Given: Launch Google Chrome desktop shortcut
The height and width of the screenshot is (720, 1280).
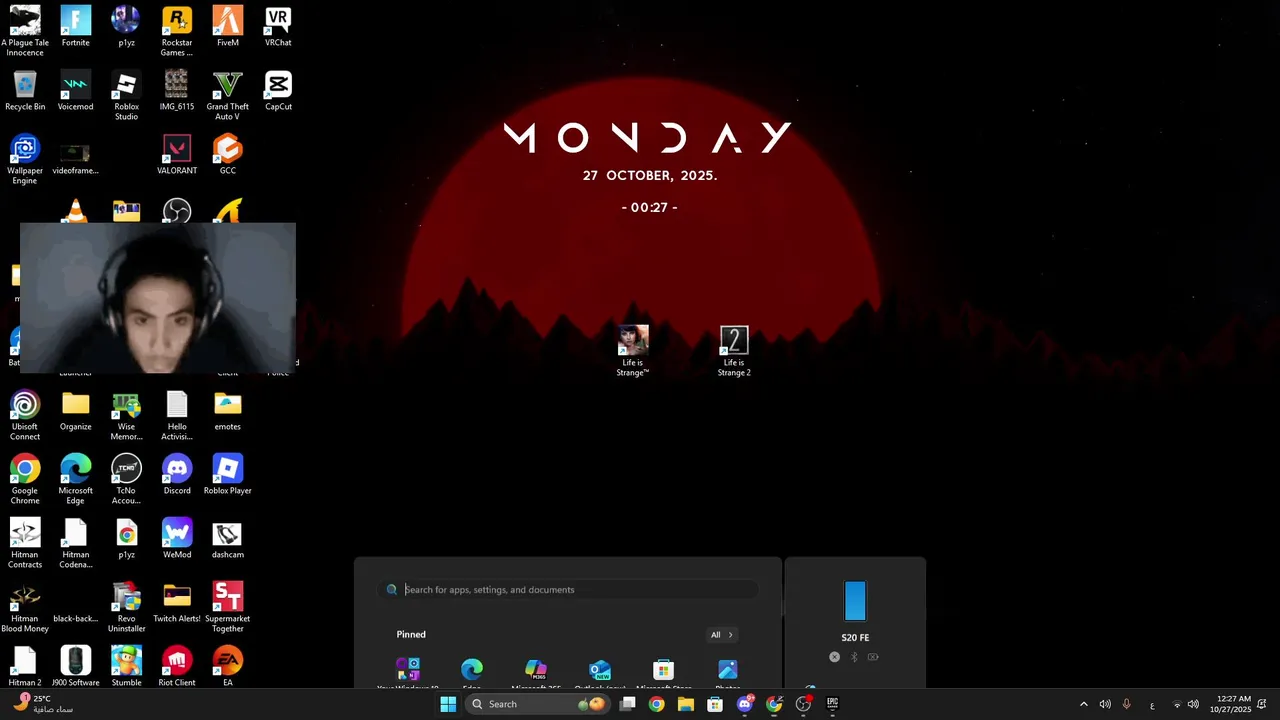Looking at the screenshot, I should tap(25, 479).
